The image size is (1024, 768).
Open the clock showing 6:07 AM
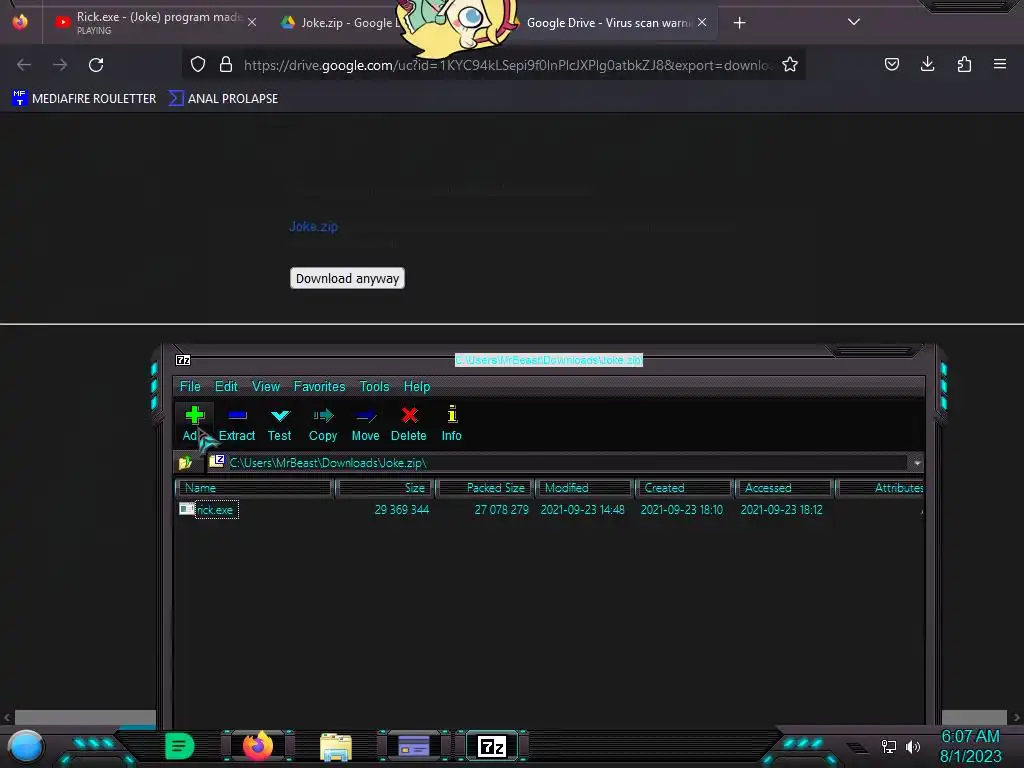(x=970, y=746)
